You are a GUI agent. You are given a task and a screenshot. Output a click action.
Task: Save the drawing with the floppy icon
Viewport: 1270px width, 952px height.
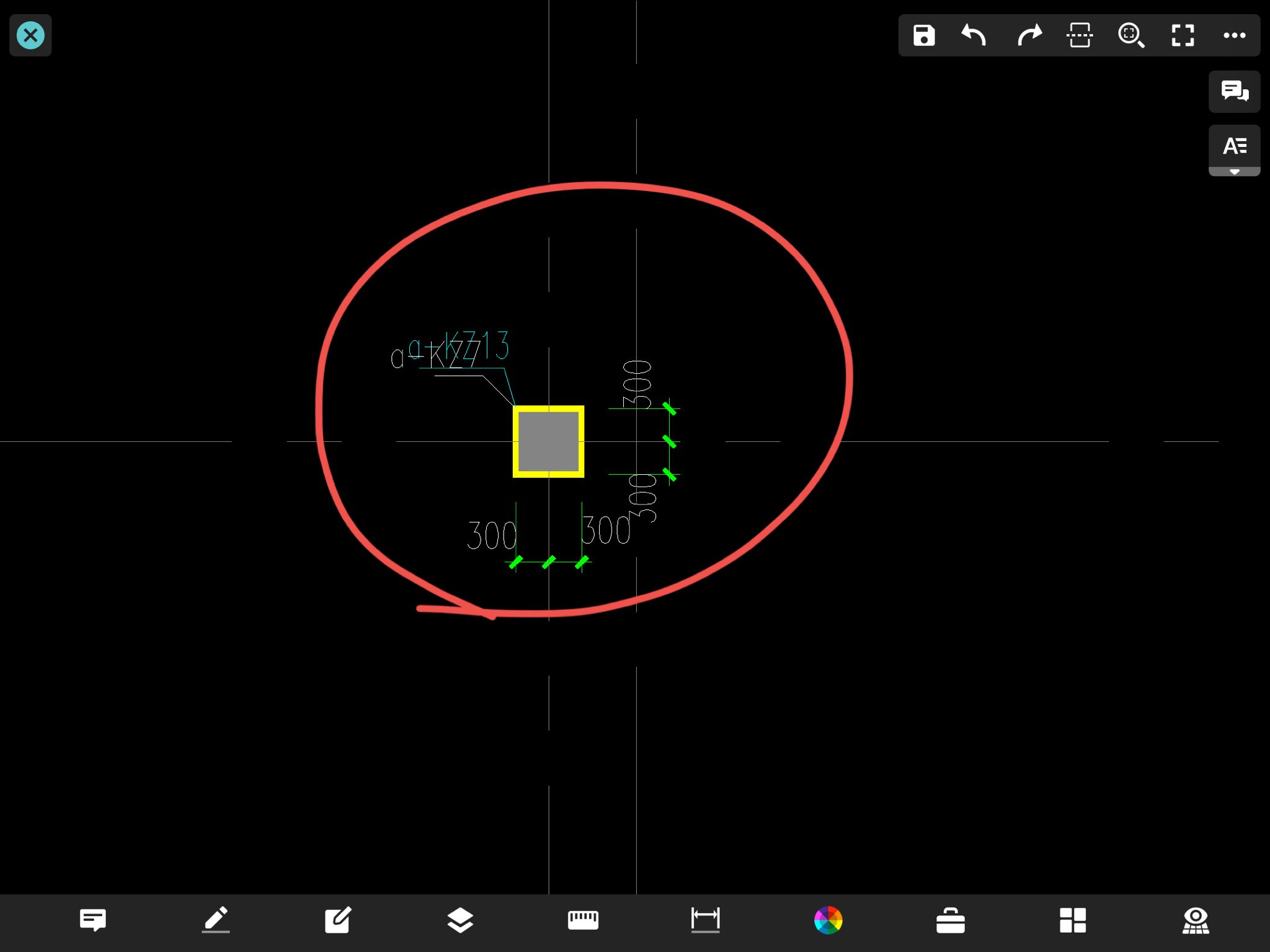click(924, 35)
